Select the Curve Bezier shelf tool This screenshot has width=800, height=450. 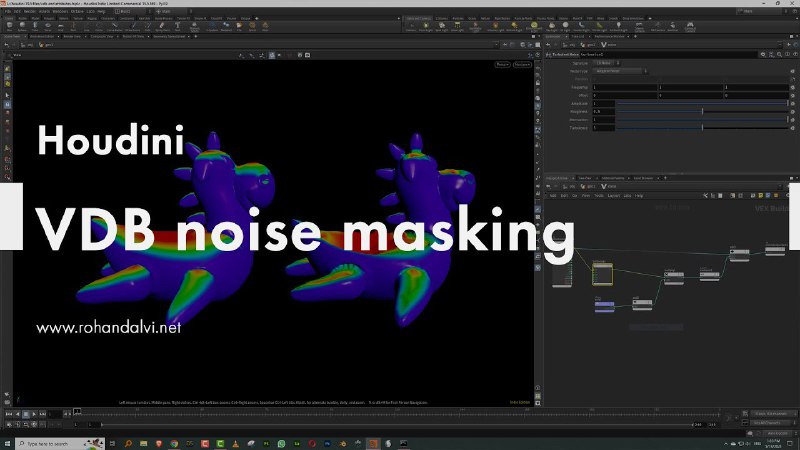click(x=115, y=26)
